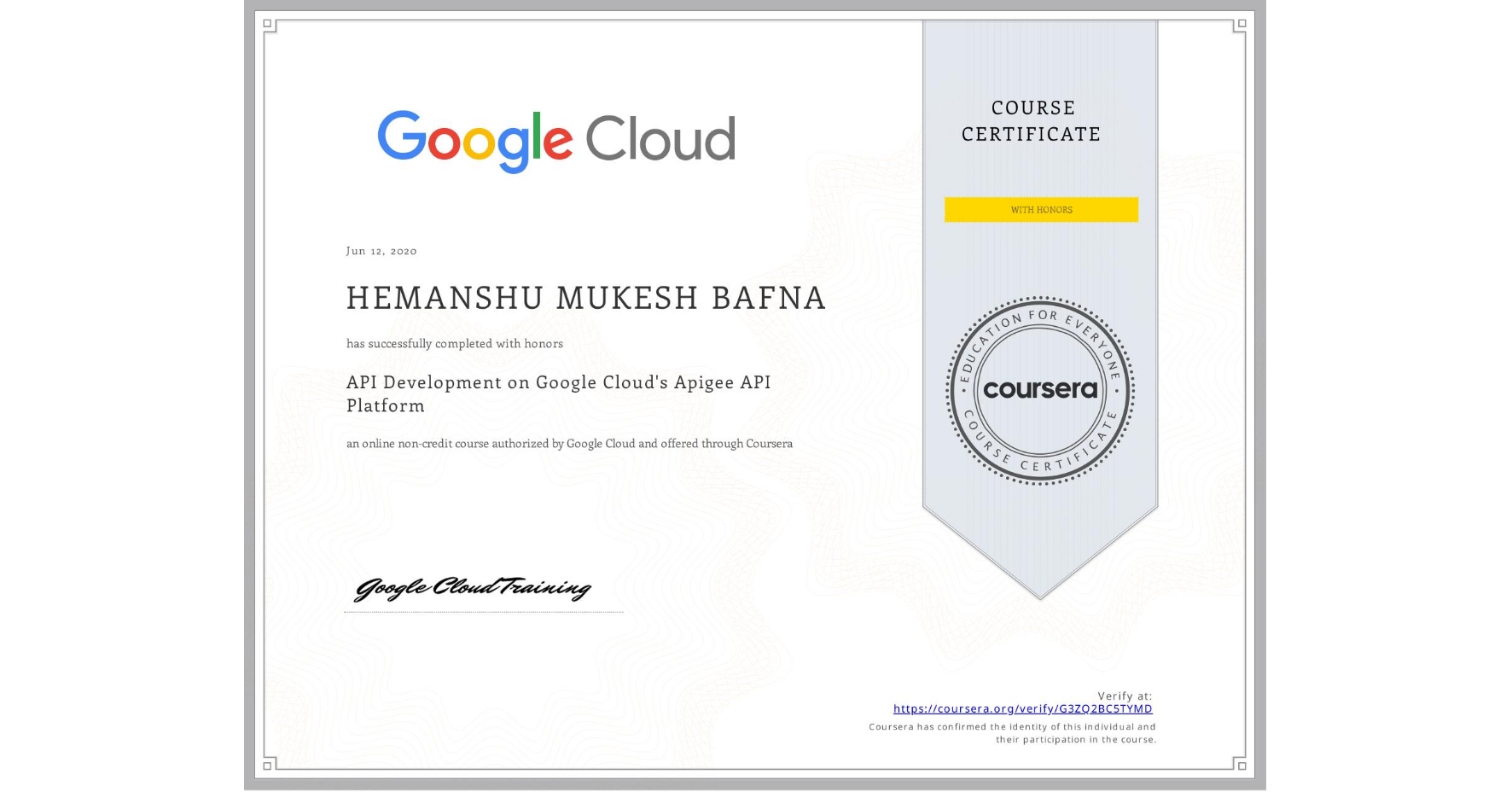Click the yellow honors highlight bar

click(1040, 209)
